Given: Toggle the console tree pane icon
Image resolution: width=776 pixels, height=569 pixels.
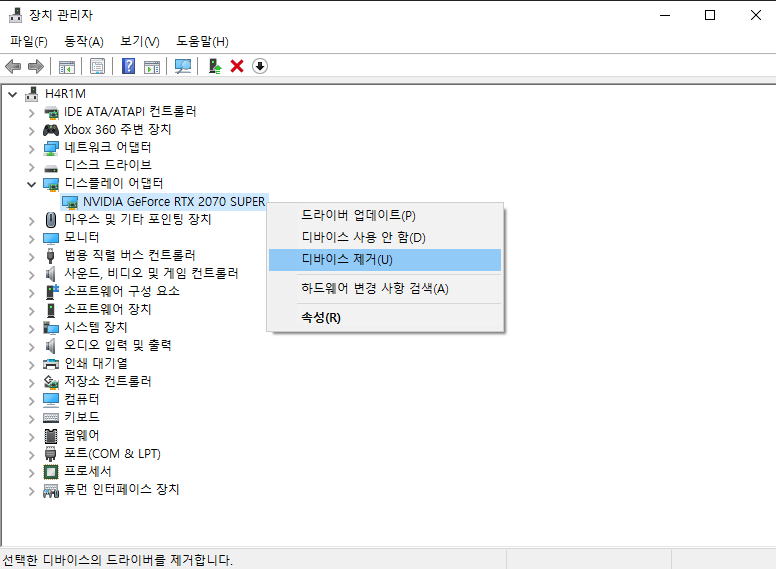Looking at the screenshot, I should tap(67, 66).
